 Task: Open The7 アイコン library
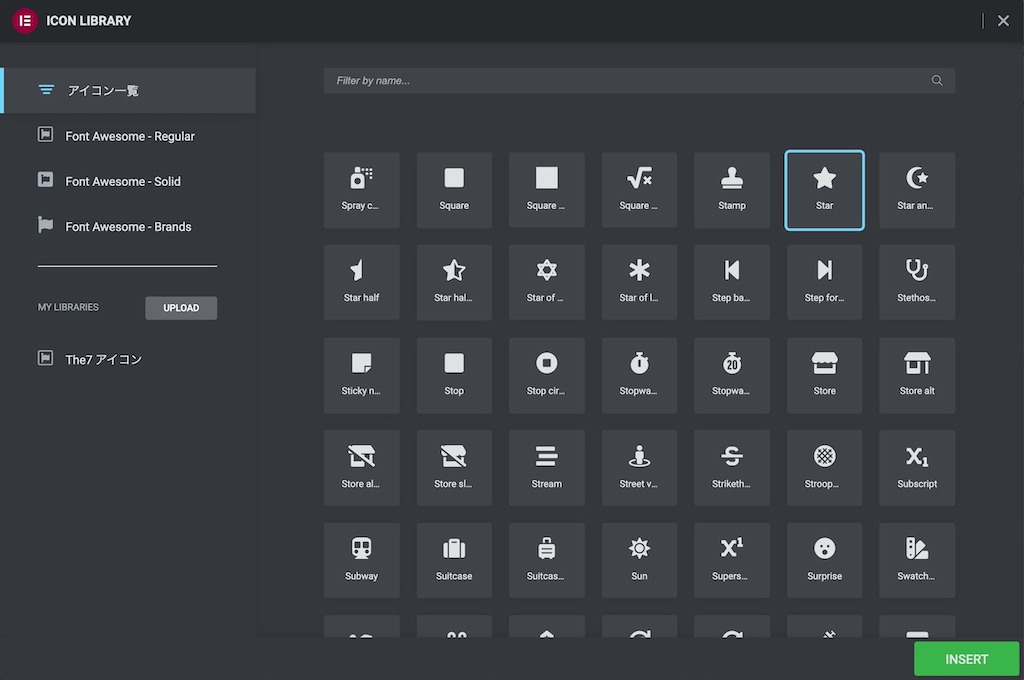(103, 359)
